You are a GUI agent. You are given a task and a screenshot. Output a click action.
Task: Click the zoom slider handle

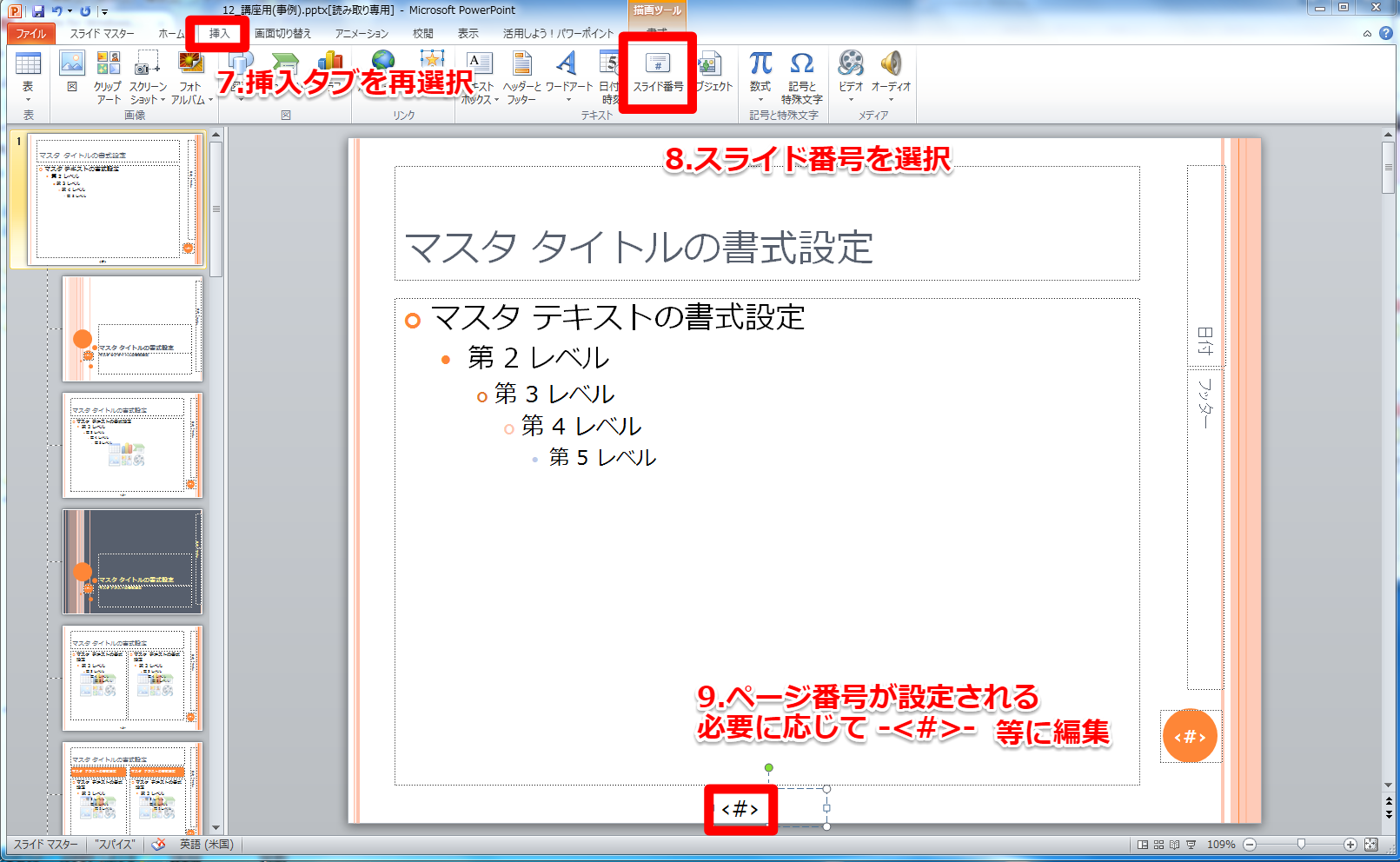(1301, 845)
